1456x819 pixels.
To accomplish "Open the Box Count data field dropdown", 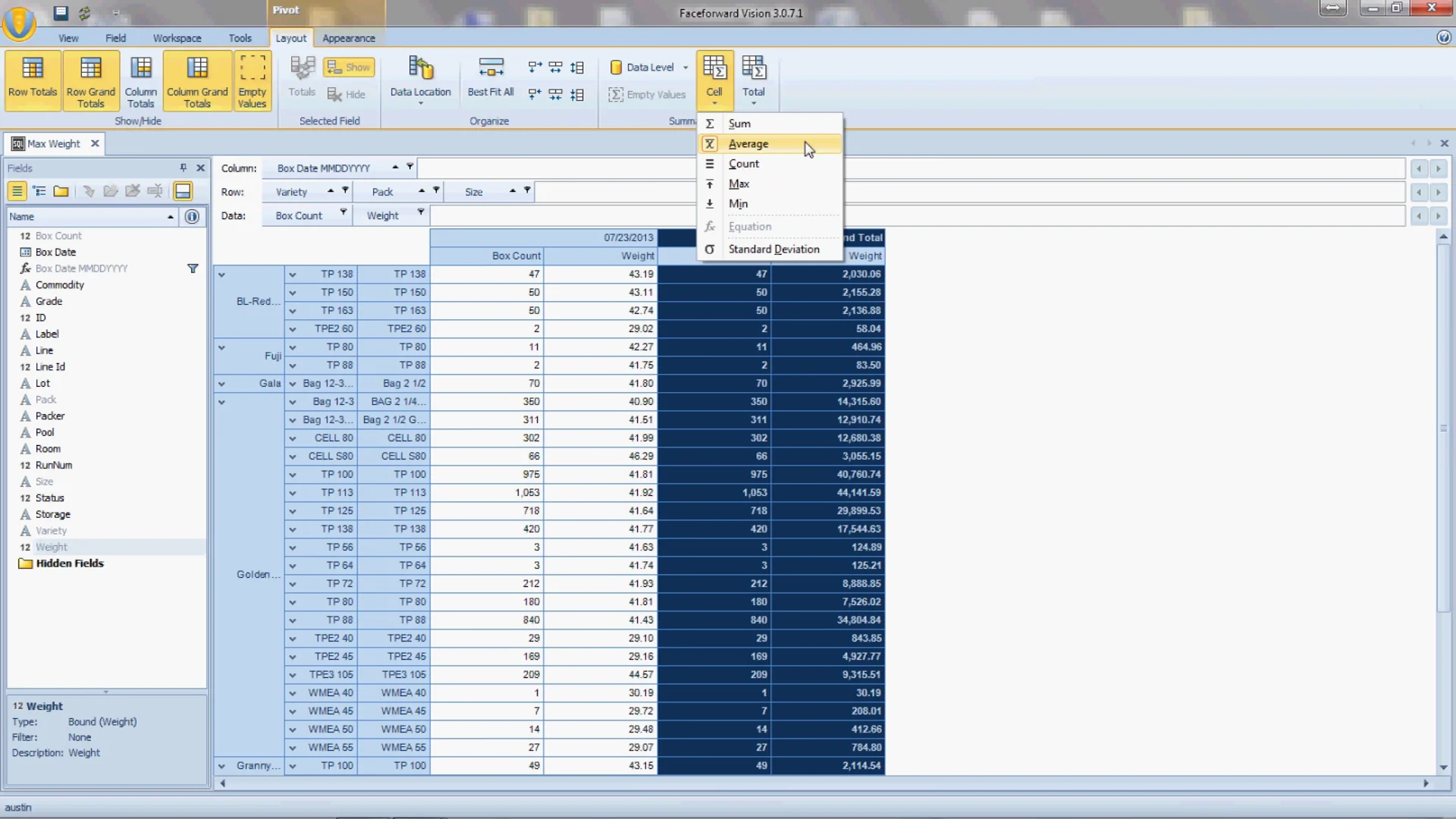I will click(x=343, y=215).
